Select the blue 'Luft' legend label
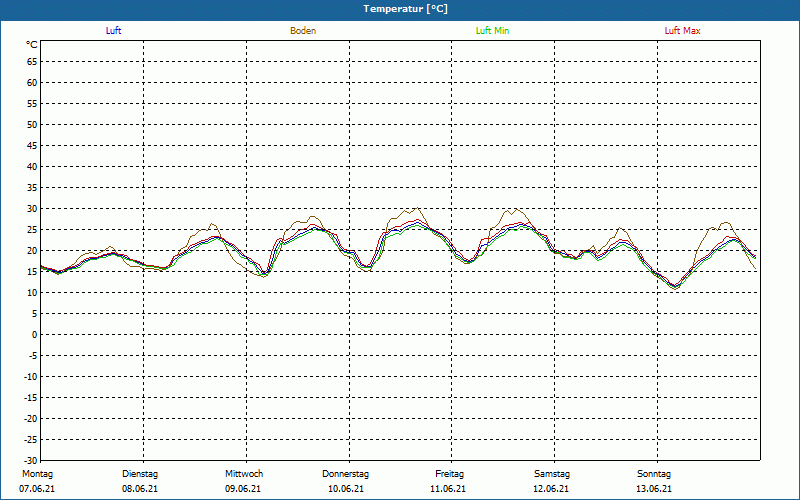The image size is (800, 500). click(x=113, y=31)
